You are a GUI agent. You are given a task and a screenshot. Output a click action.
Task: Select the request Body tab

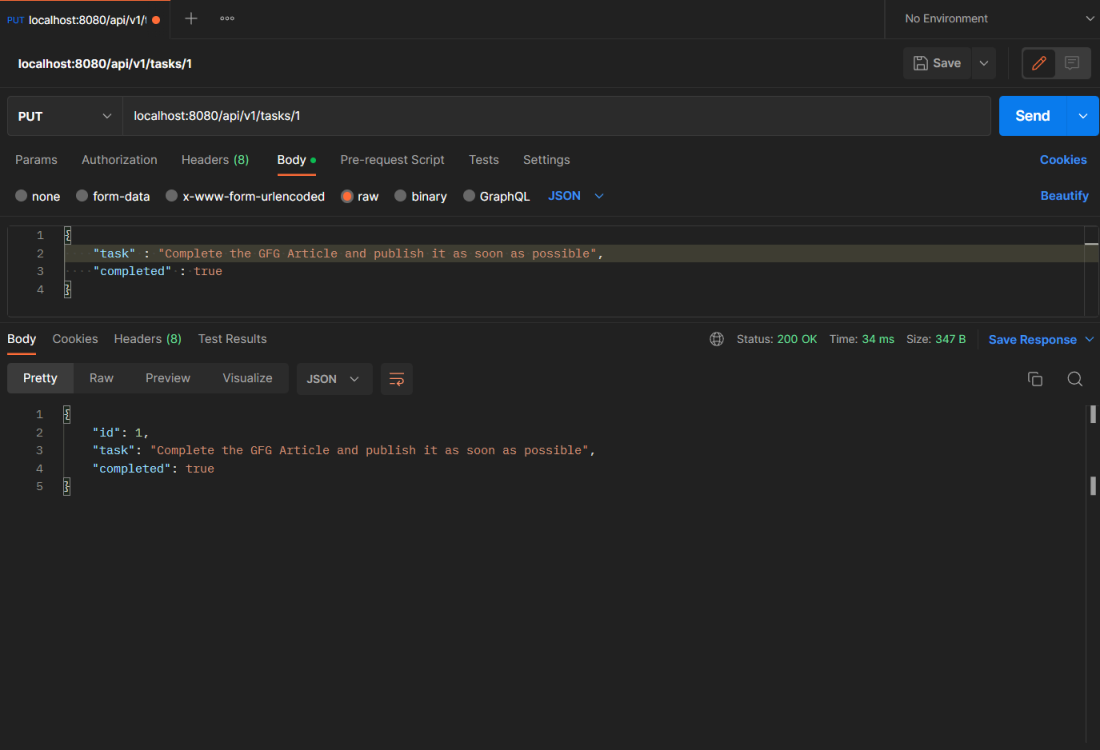click(x=296, y=160)
